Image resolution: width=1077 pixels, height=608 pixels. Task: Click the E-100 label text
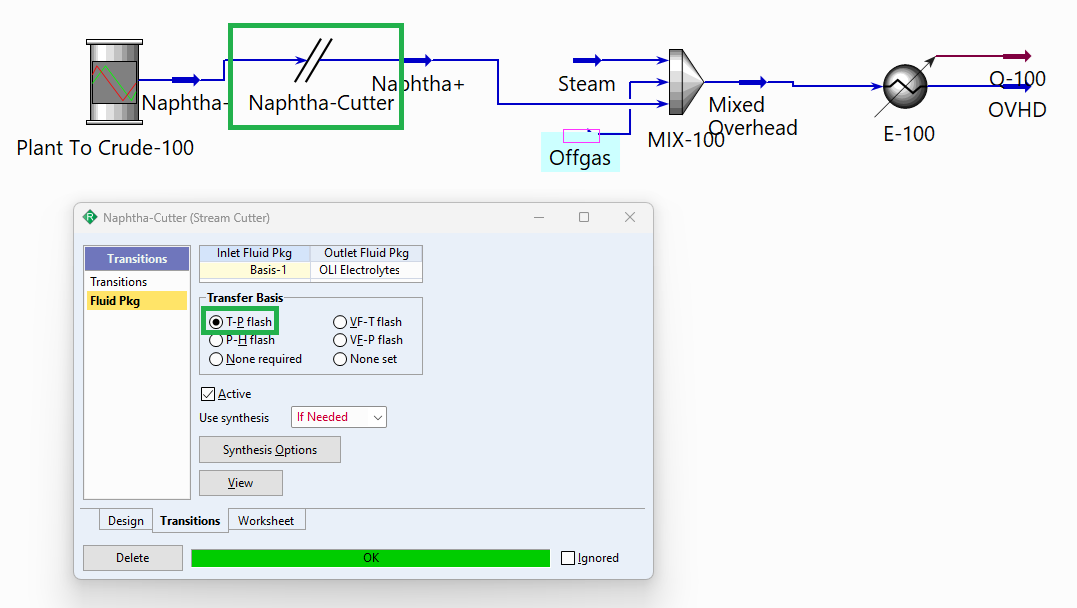click(909, 134)
